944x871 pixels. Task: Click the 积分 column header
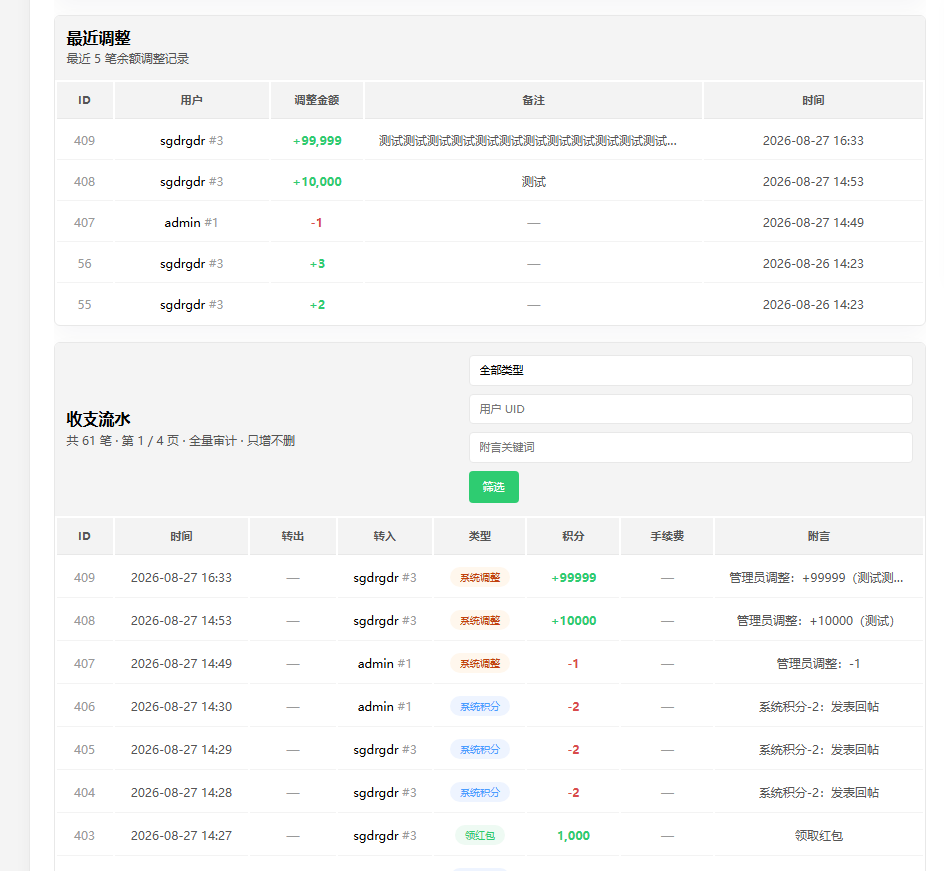(x=573, y=536)
